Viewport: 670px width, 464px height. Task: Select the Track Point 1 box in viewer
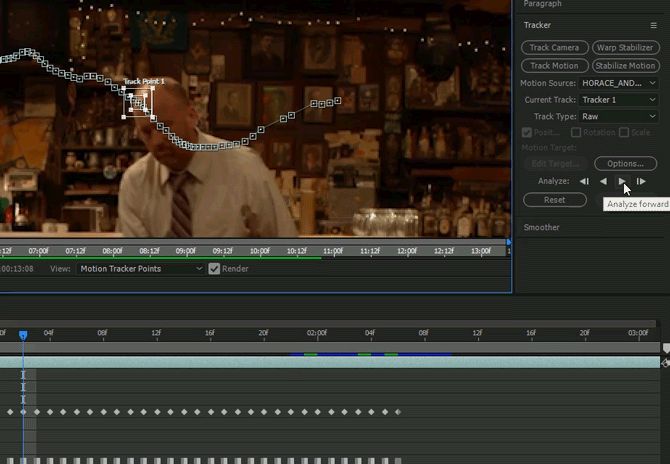[x=138, y=102]
